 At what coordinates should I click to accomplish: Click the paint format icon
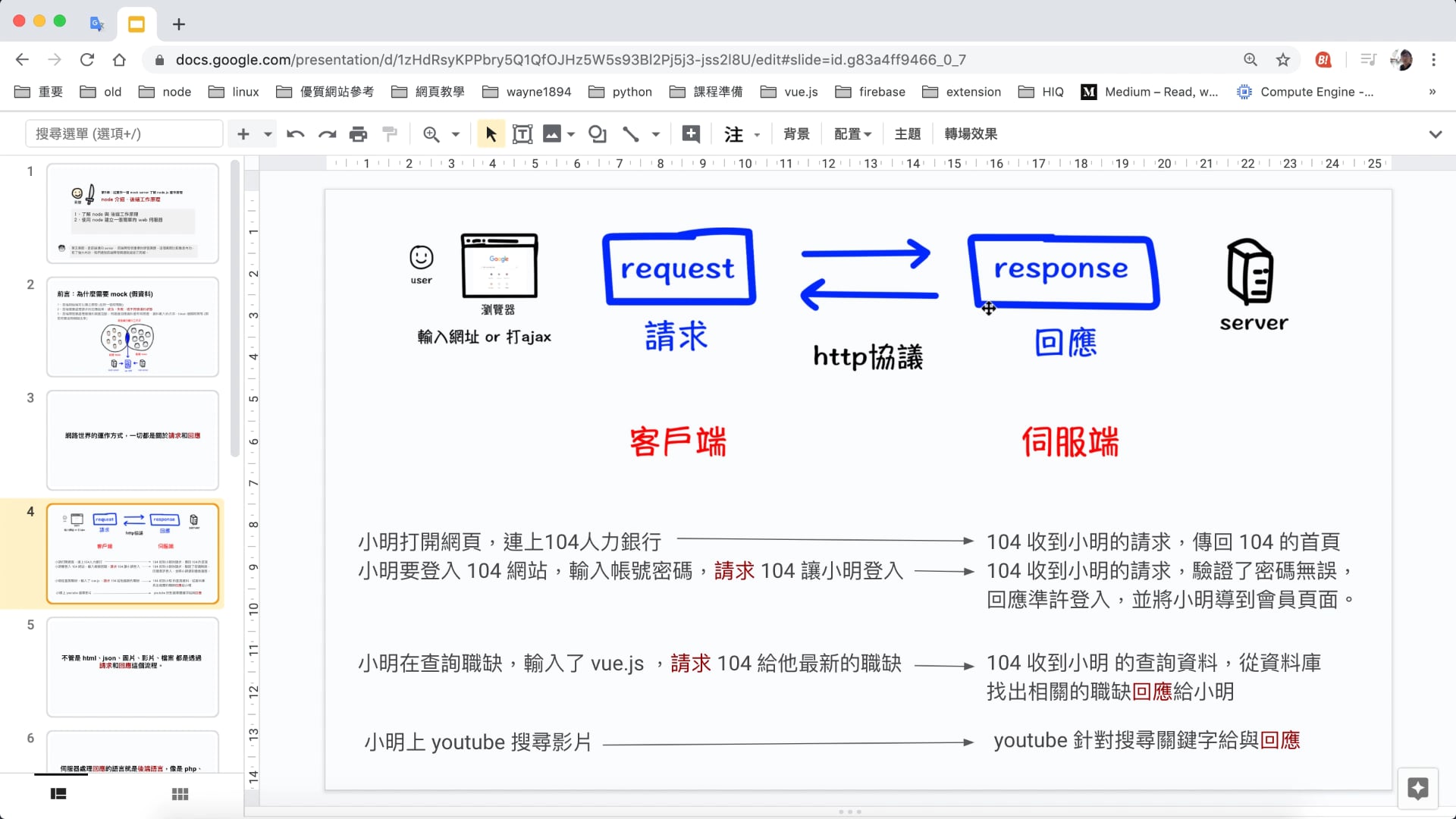(x=390, y=134)
